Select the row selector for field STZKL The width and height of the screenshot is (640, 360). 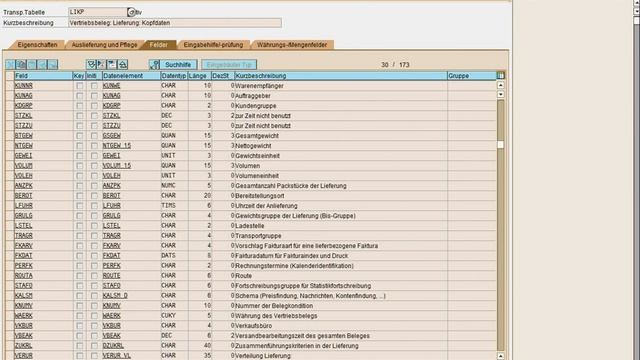10,116
